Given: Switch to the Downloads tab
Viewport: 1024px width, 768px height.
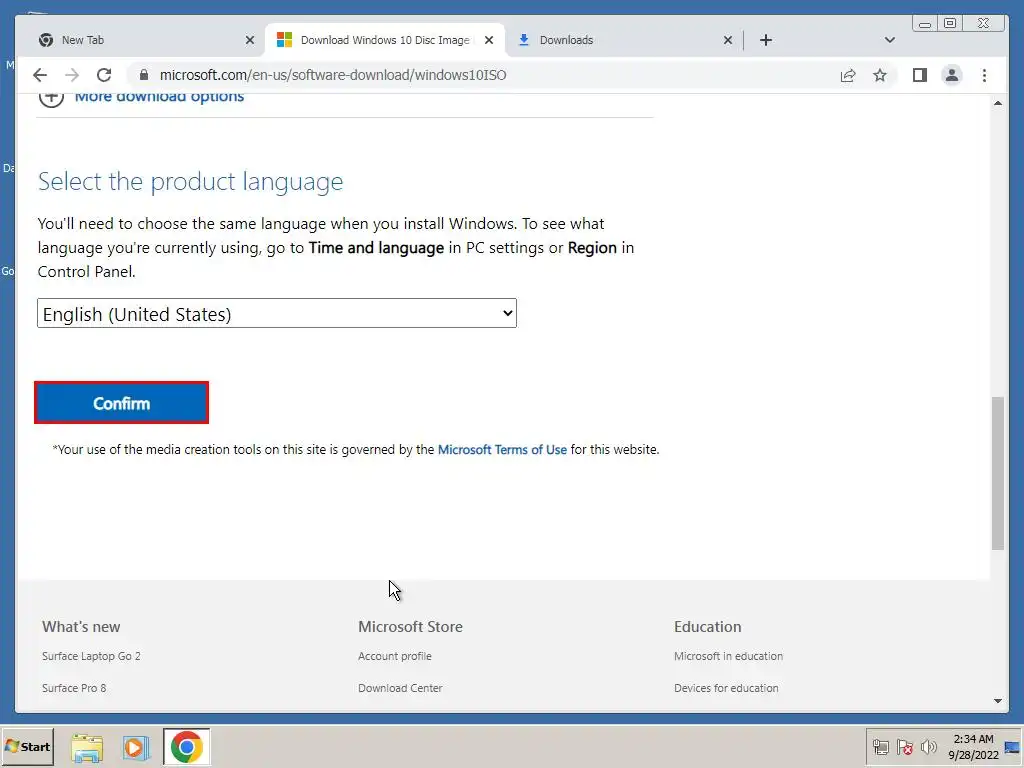Looking at the screenshot, I should point(624,40).
